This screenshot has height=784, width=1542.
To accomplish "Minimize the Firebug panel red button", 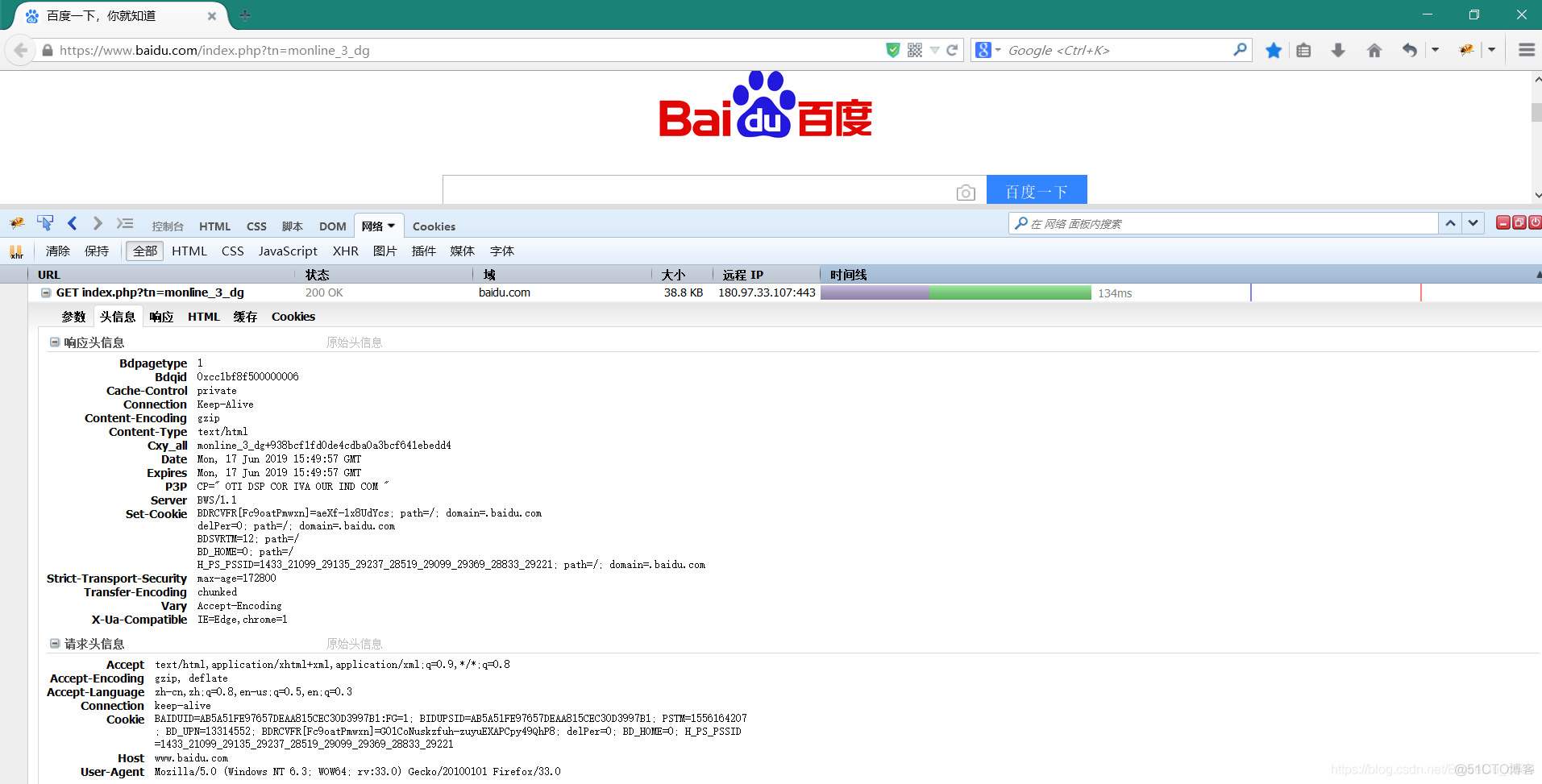I will pos(1503,223).
